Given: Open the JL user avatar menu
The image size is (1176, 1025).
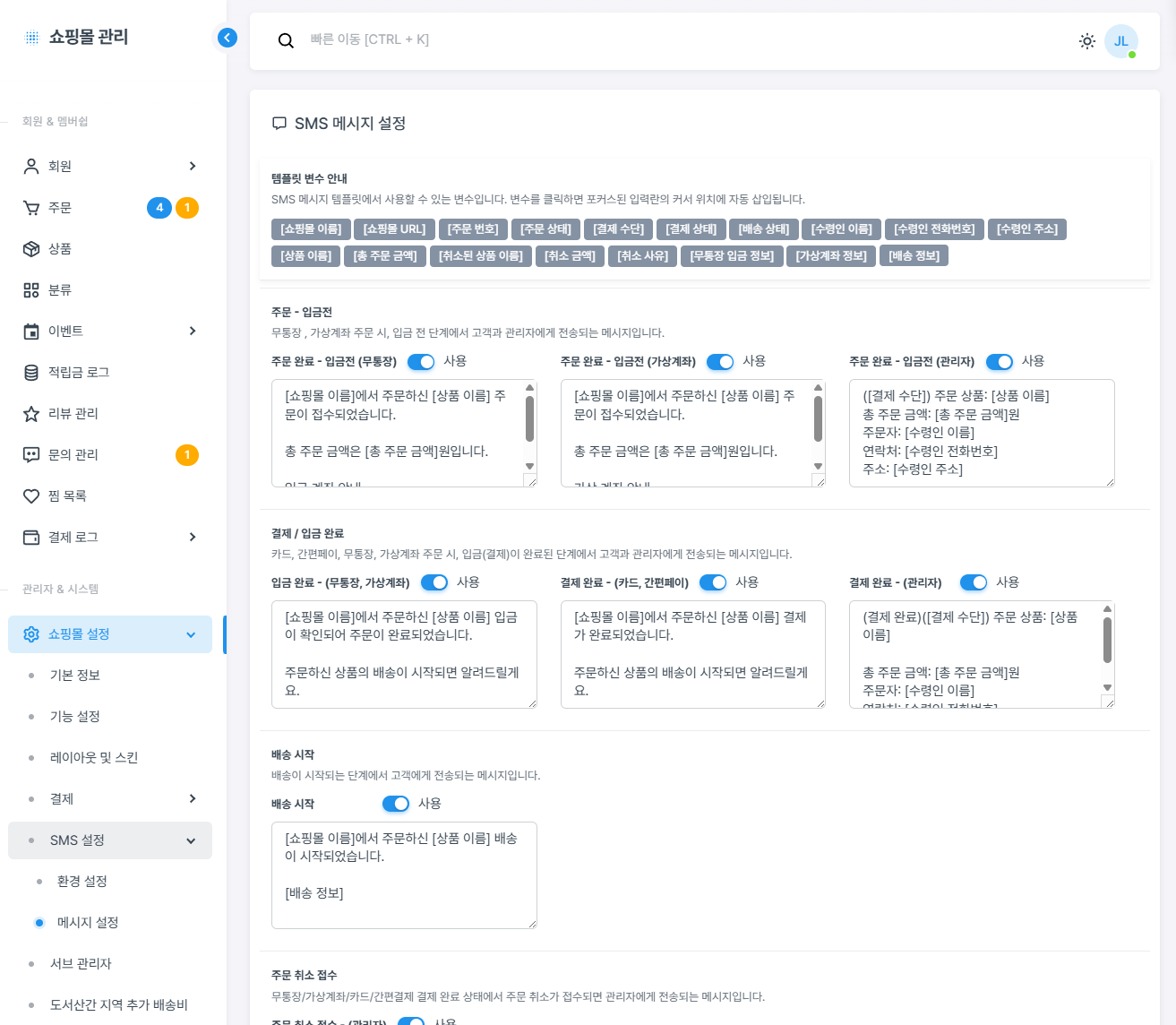Looking at the screenshot, I should pos(1120,41).
